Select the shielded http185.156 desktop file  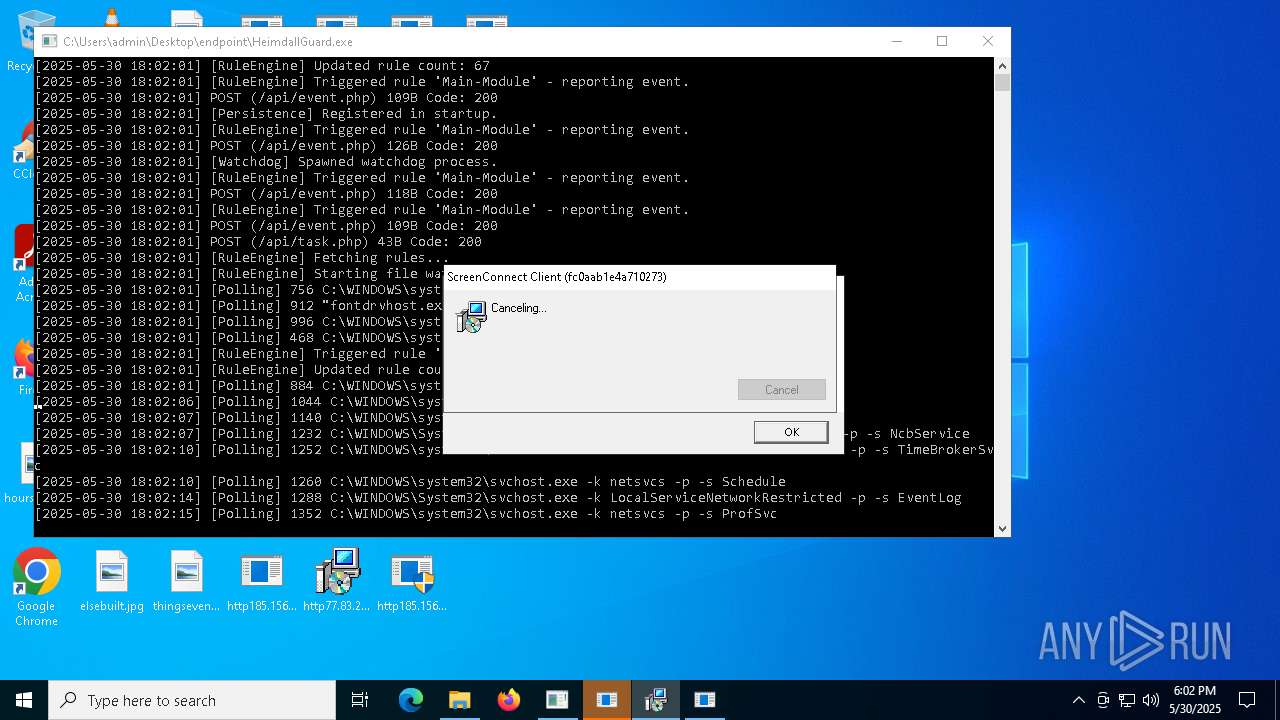click(x=412, y=581)
